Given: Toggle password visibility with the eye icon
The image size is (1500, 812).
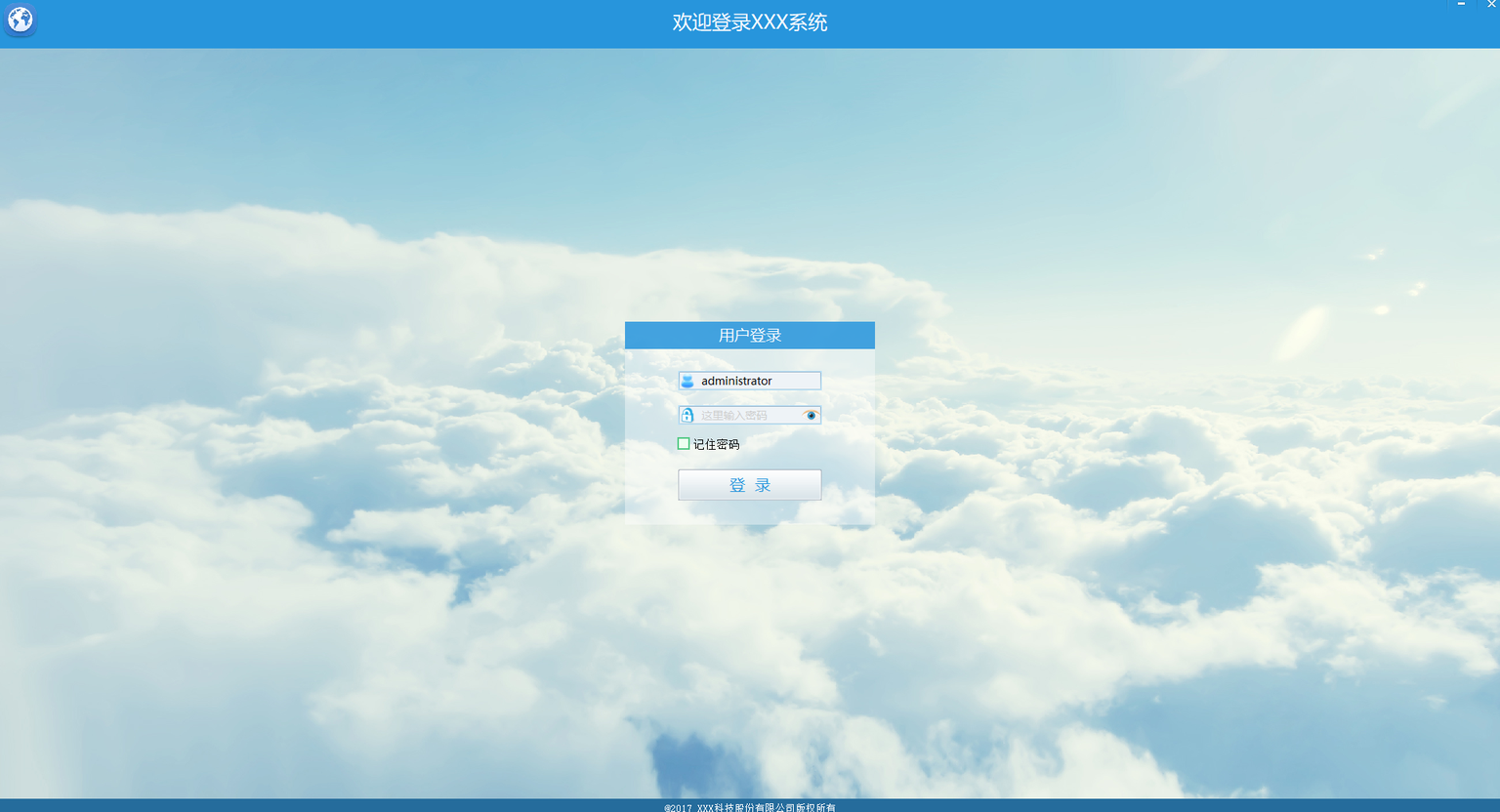Looking at the screenshot, I should [x=811, y=415].
